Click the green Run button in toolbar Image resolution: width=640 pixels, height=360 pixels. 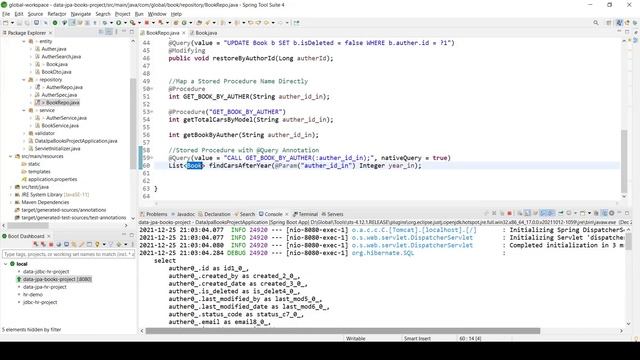point(118,23)
